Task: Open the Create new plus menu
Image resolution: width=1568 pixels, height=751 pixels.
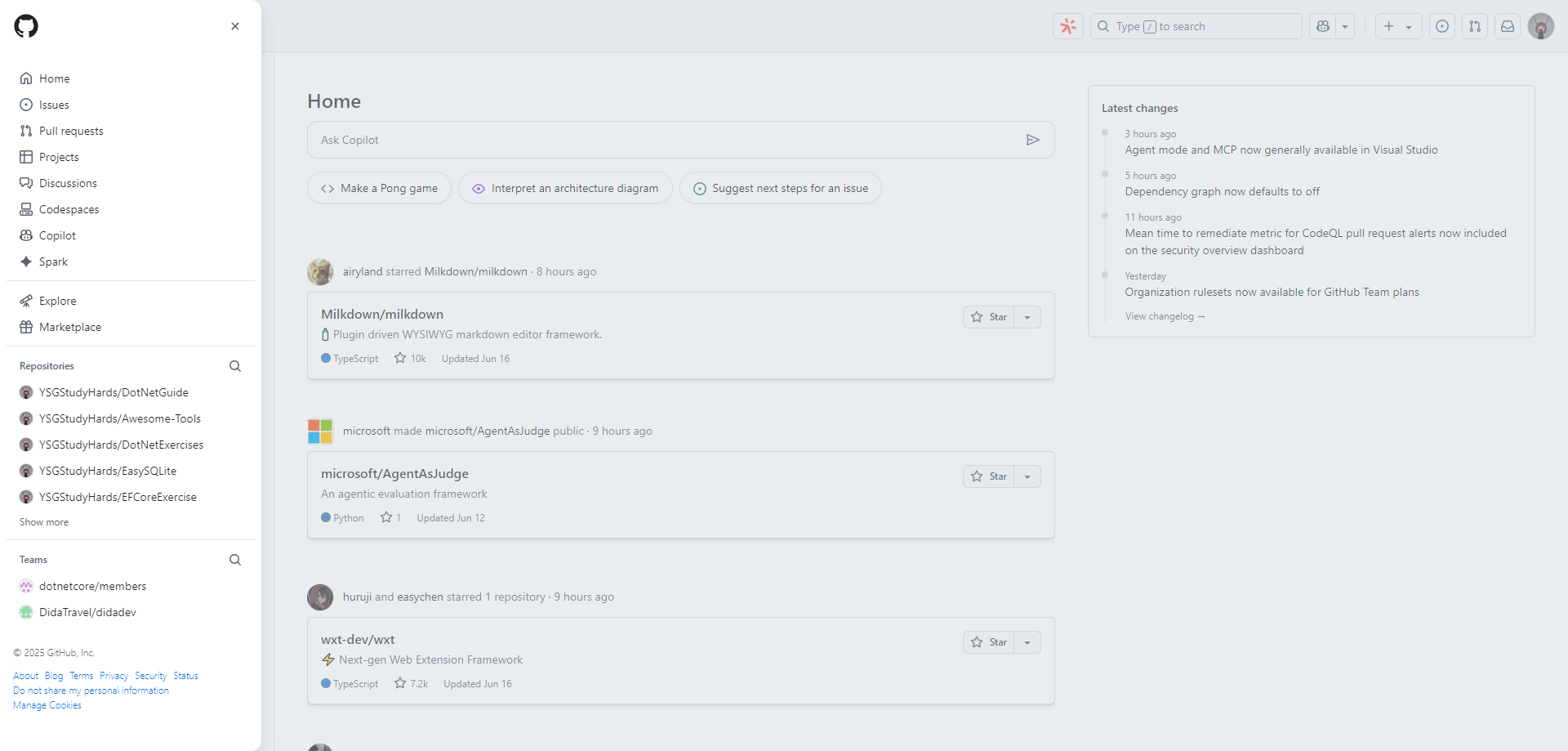Action: point(1398,26)
